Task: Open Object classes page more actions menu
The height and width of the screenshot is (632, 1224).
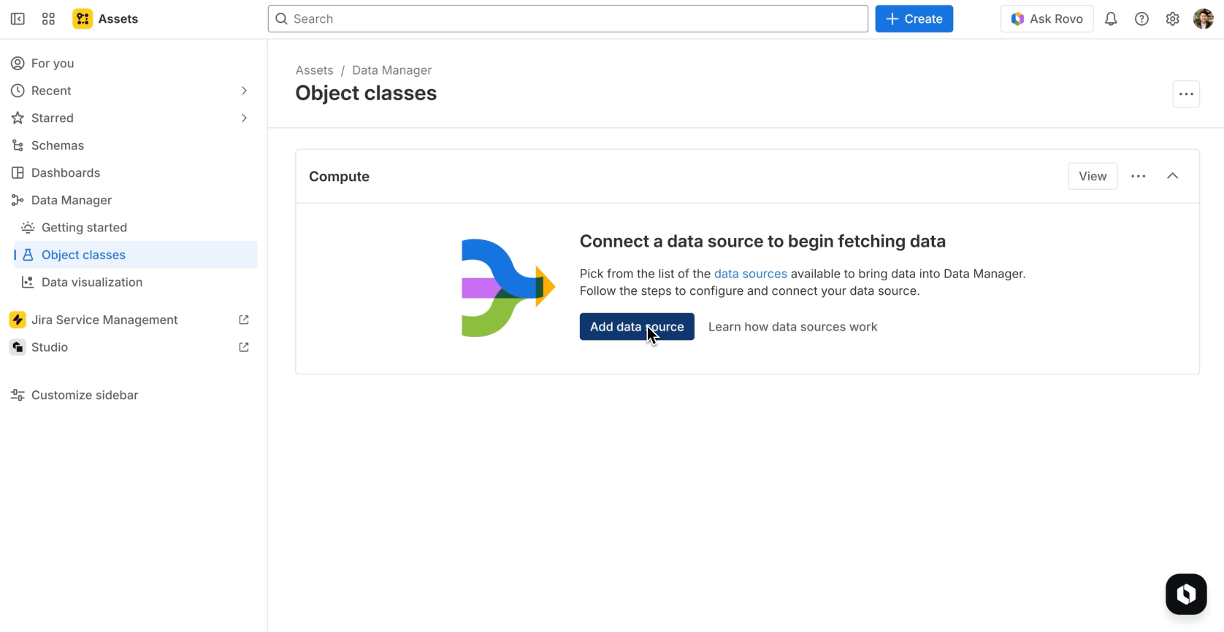Action: click(x=1186, y=94)
